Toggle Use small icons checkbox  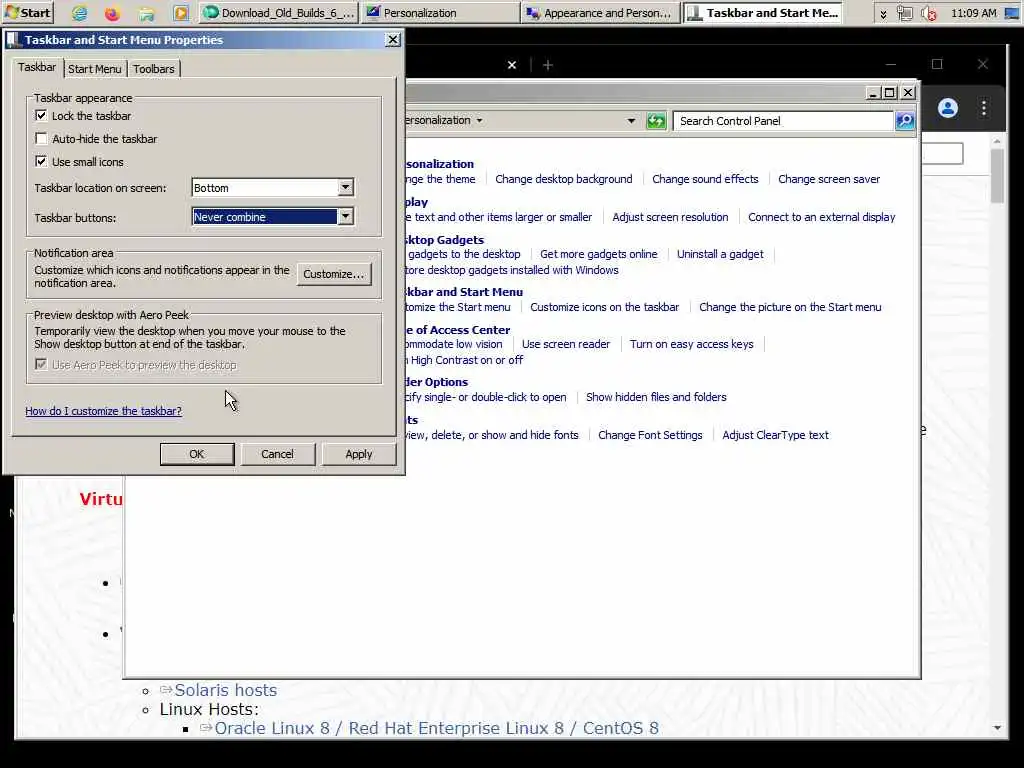41,161
